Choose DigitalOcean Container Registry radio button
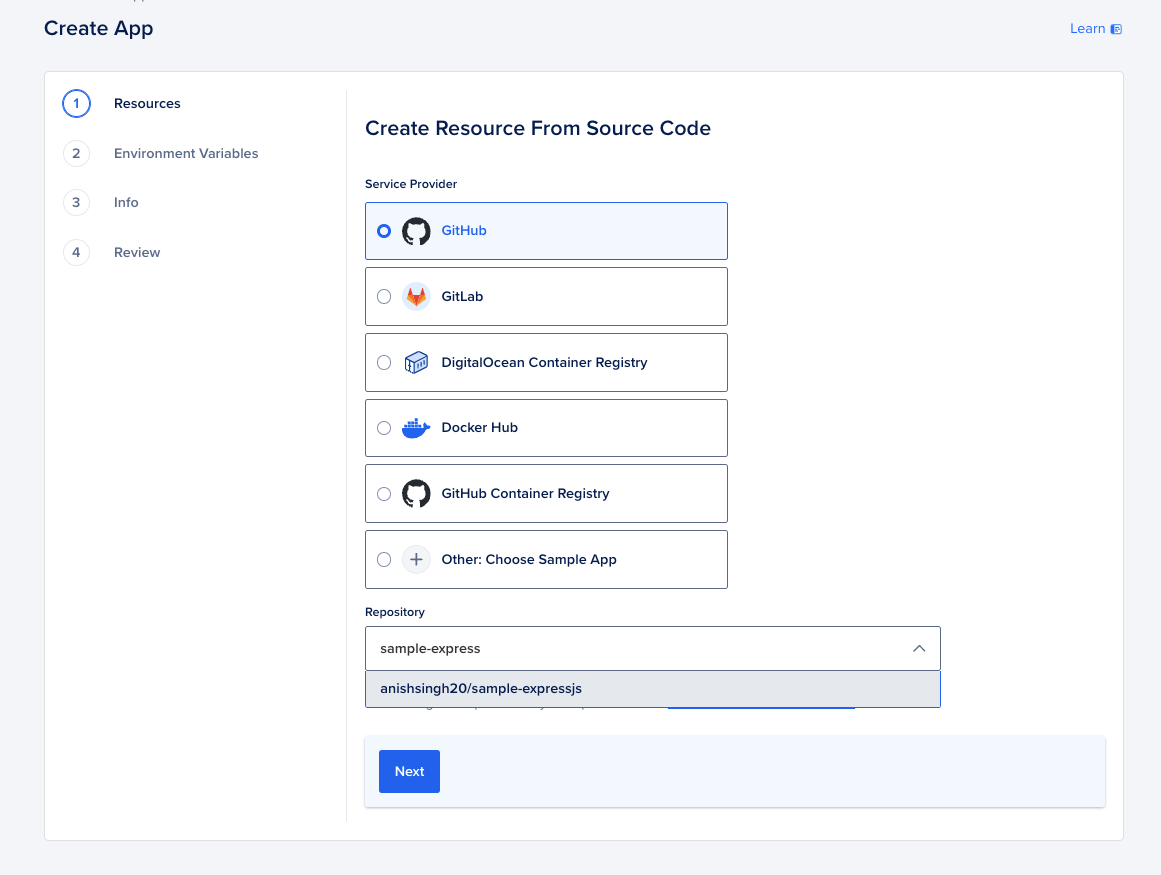This screenshot has width=1161, height=875. [x=384, y=363]
